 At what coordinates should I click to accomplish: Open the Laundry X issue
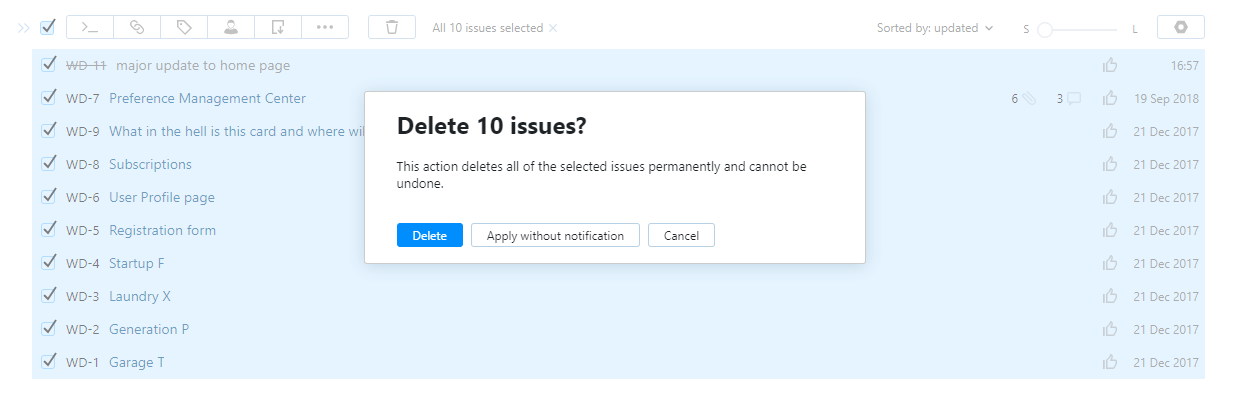(x=140, y=297)
